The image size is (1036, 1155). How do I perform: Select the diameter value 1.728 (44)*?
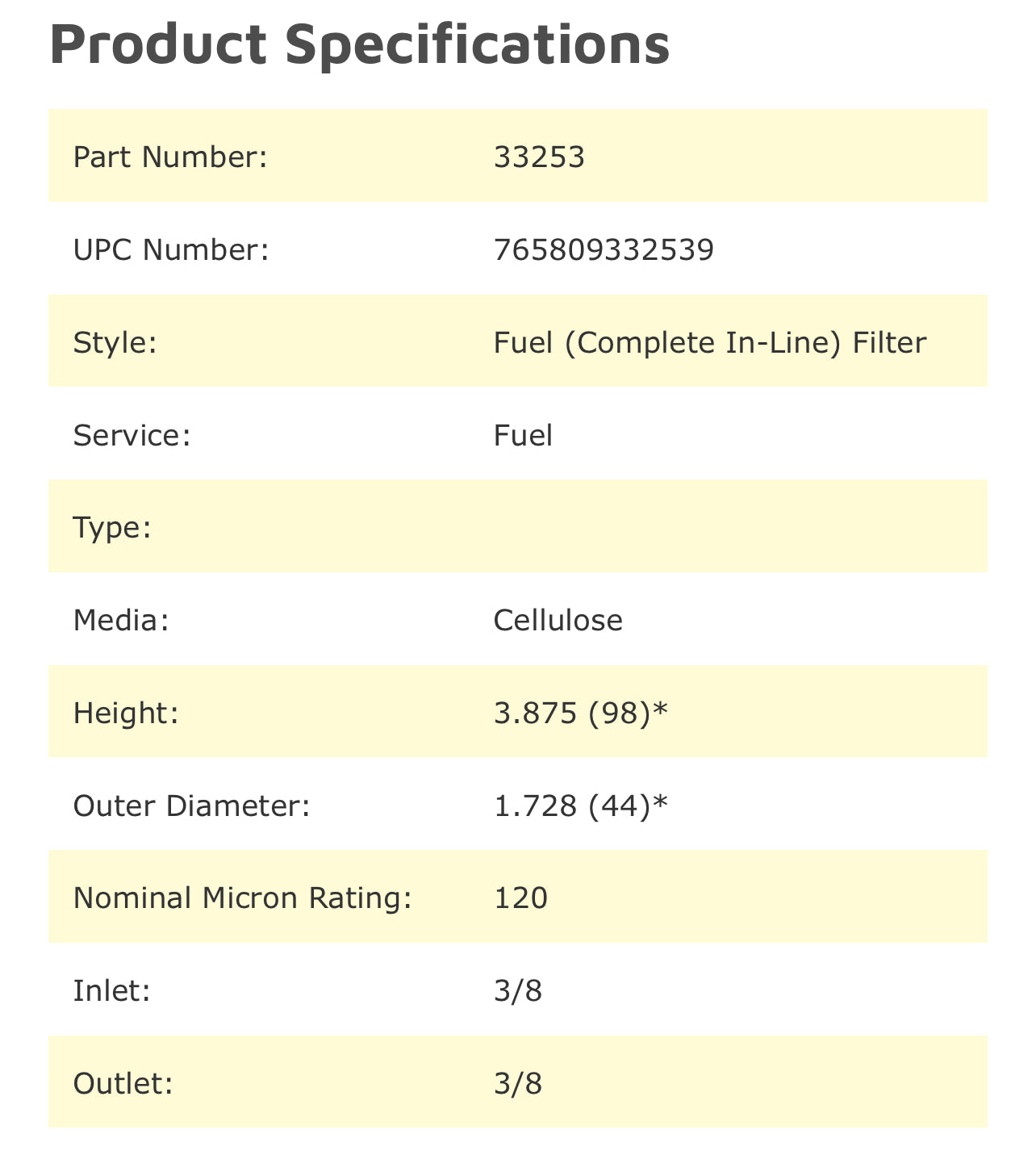click(x=581, y=806)
